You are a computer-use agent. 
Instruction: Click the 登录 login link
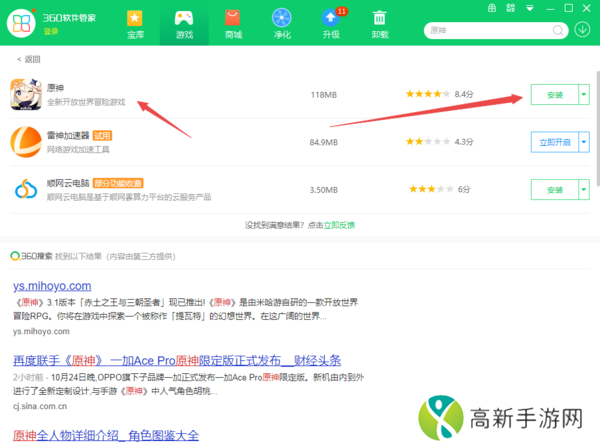51,31
